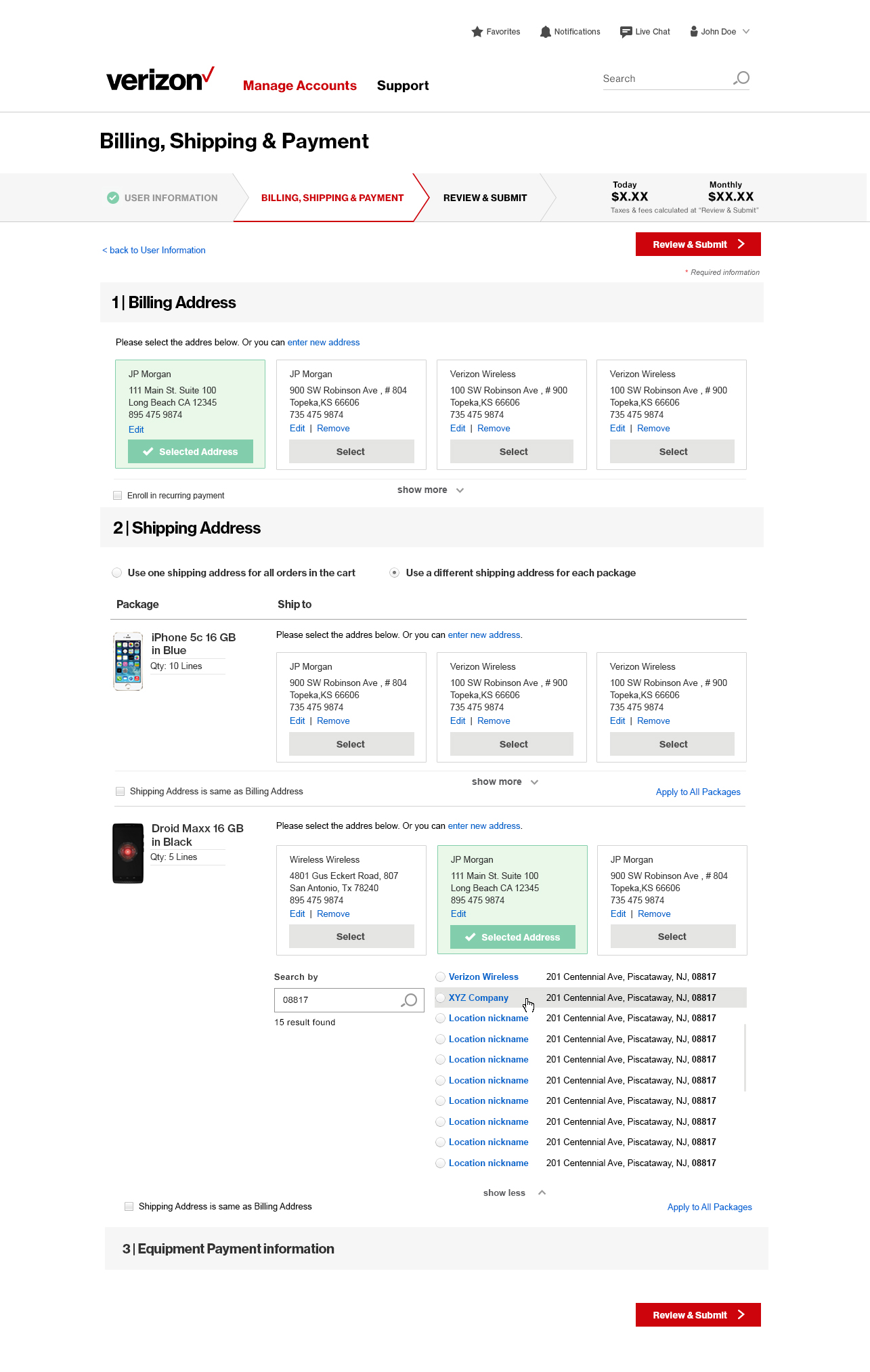Image resolution: width=870 pixels, height=1372 pixels.
Task: Expand show more under iPhone 5c addresses
Action: pyautogui.click(x=505, y=782)
